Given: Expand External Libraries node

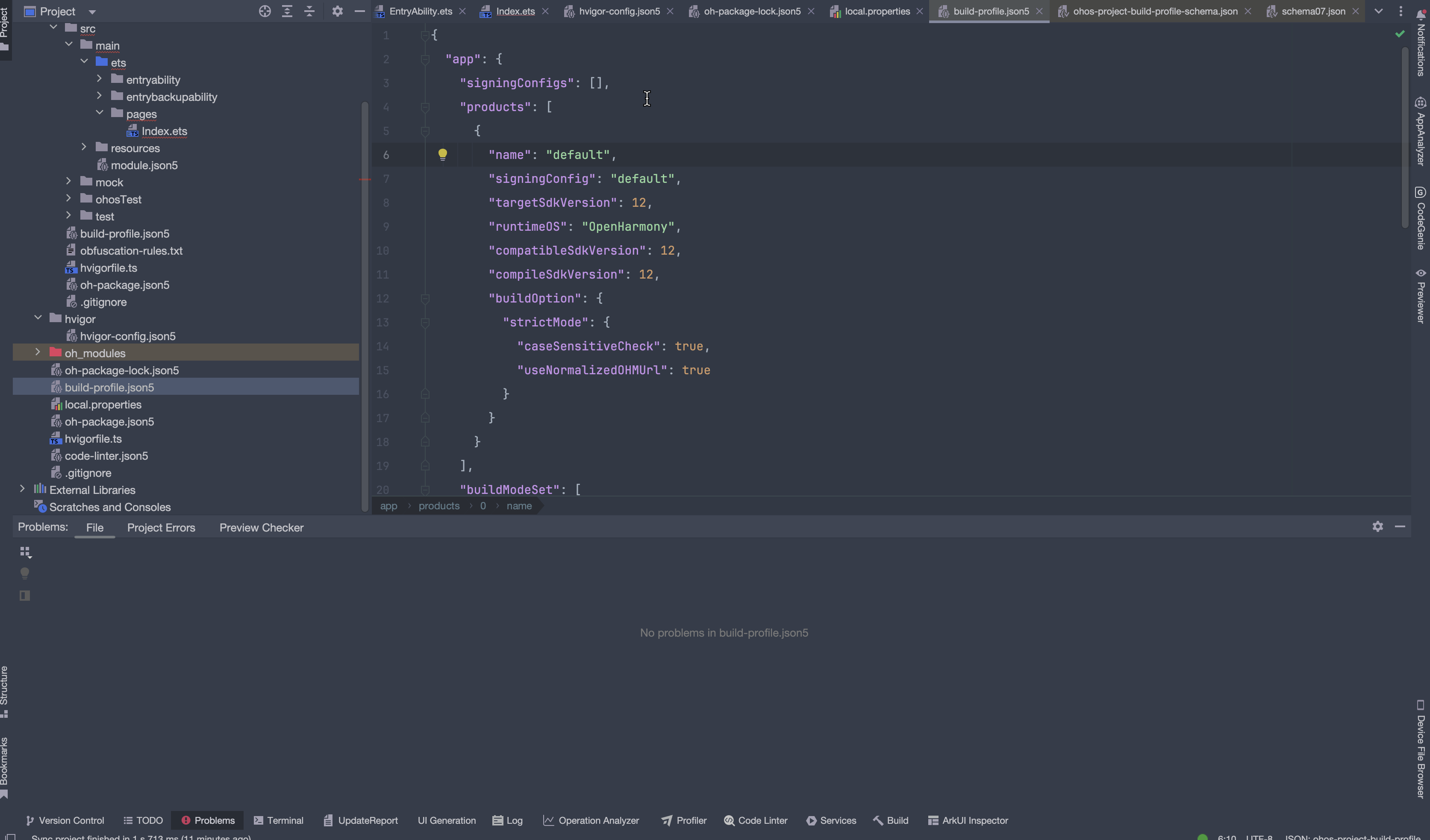Looking at the screenshot, I should pos(22,489).
